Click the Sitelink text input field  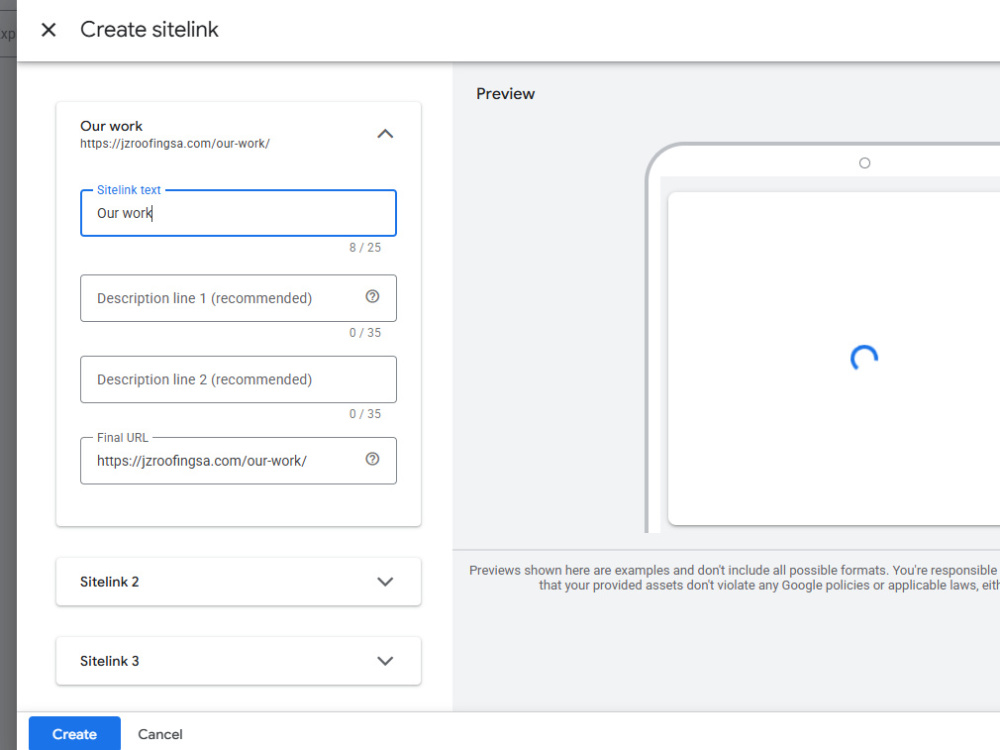tap(238, 213)
